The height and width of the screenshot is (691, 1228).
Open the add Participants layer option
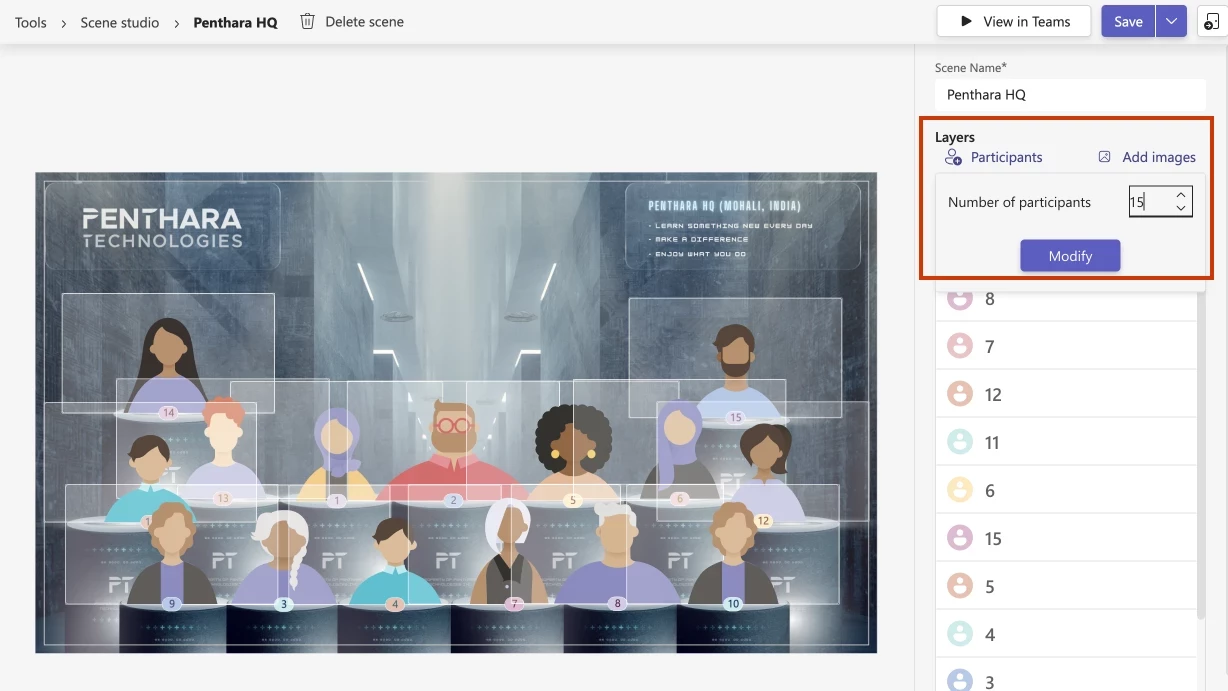coord(994,157)
